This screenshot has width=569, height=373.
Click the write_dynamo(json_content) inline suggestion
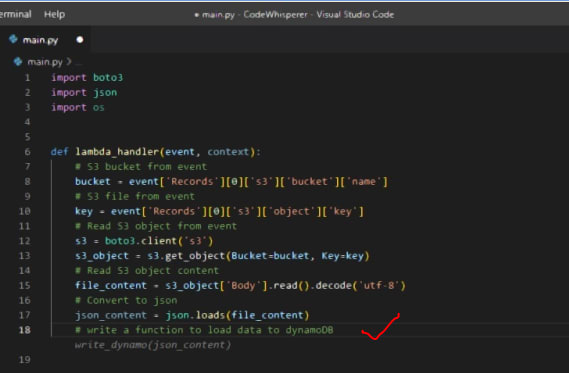click(153, 345)
